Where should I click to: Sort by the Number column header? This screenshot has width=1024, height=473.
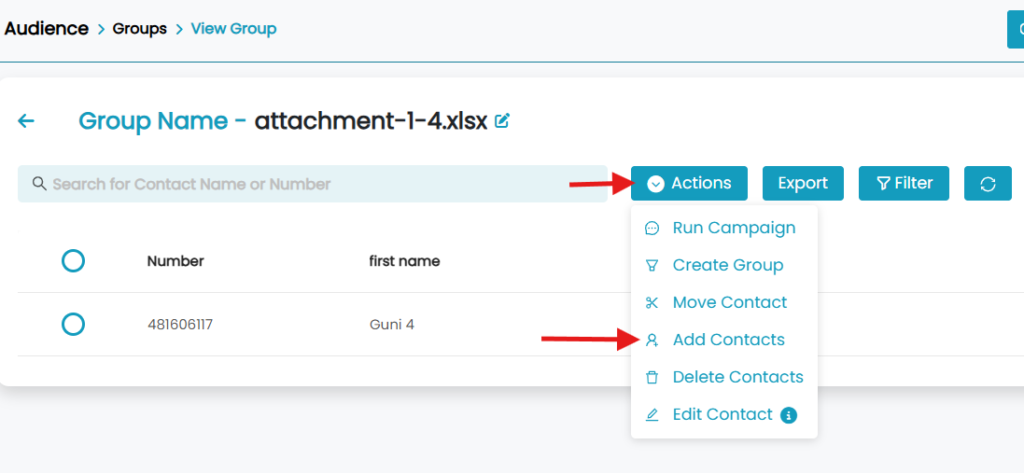pos(175,261)
